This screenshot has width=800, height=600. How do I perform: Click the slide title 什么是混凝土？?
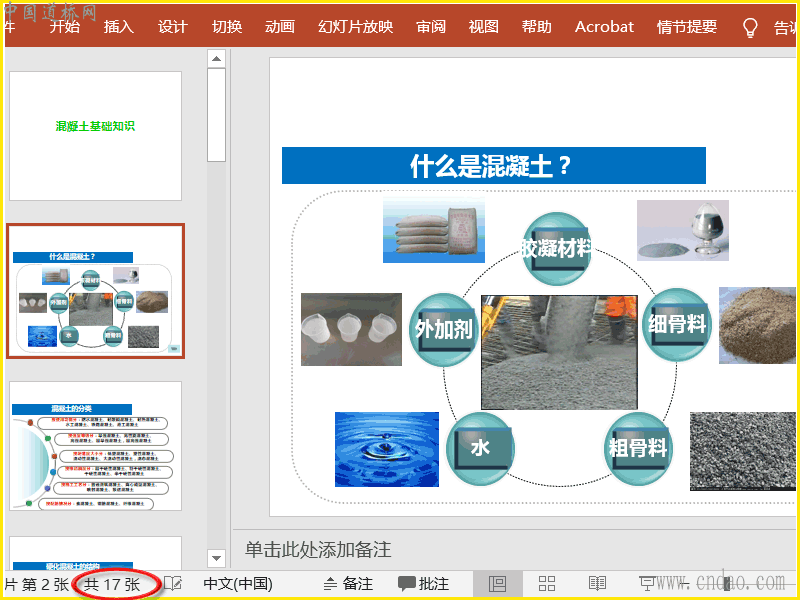tap(493, 165)
